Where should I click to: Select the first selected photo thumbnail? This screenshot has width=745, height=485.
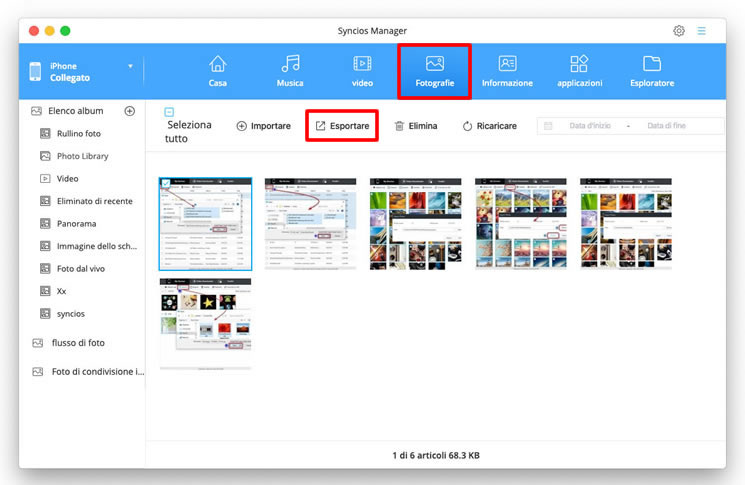205,224
